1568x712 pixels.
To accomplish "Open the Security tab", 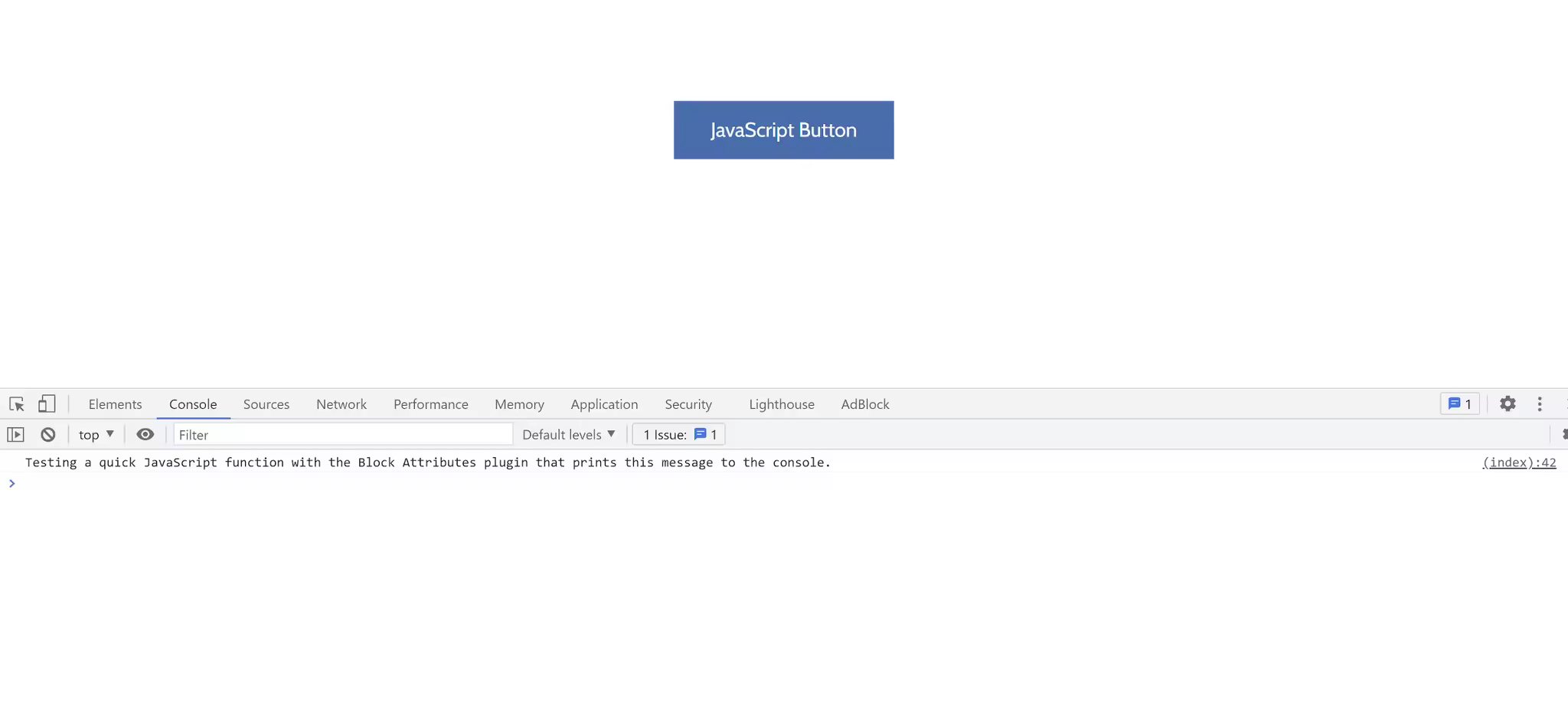I will [x=688, y=404].
